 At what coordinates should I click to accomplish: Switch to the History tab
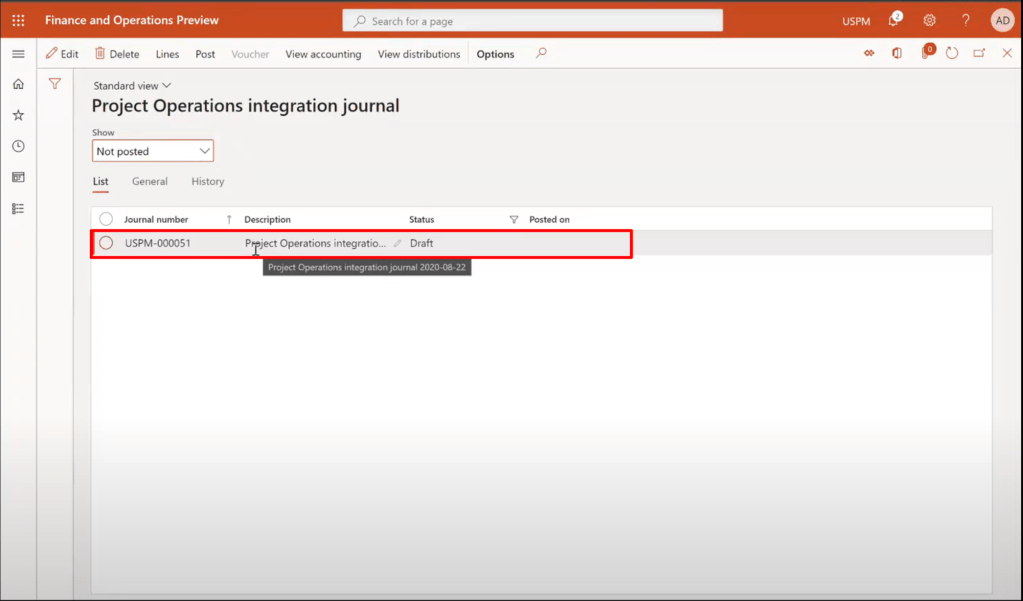point(208,182)
